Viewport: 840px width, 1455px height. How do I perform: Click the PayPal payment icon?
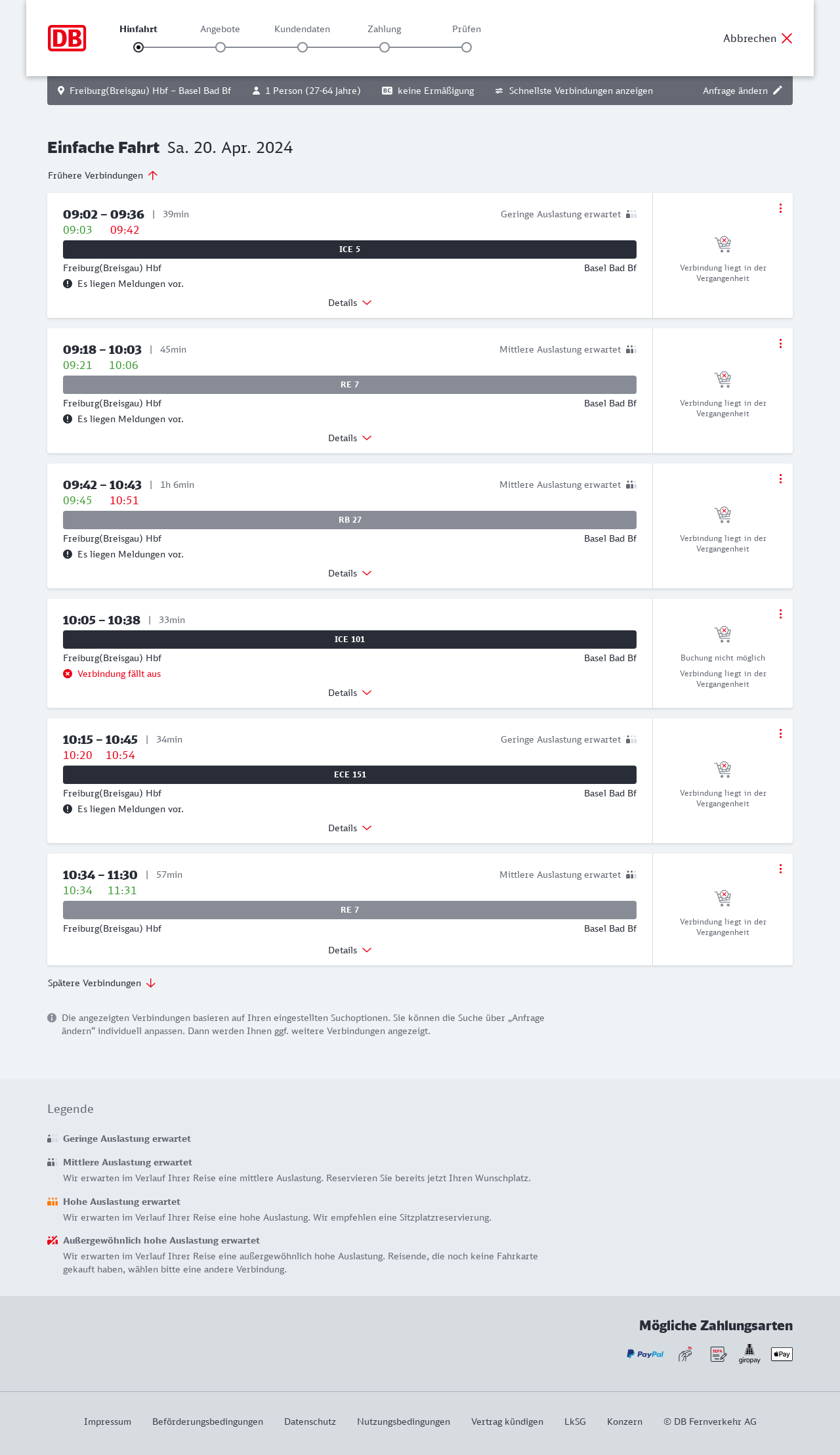click(645, 1354)
